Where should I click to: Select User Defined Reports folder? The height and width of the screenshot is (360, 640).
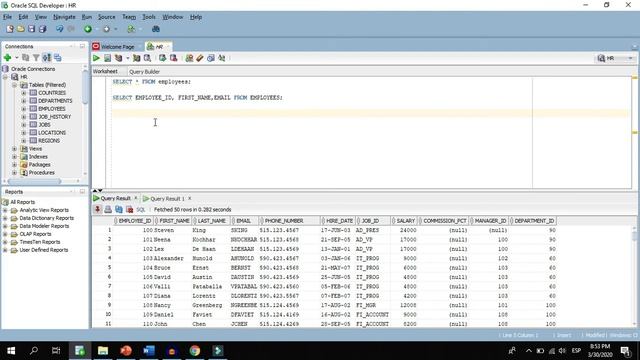tap(44, 250)
